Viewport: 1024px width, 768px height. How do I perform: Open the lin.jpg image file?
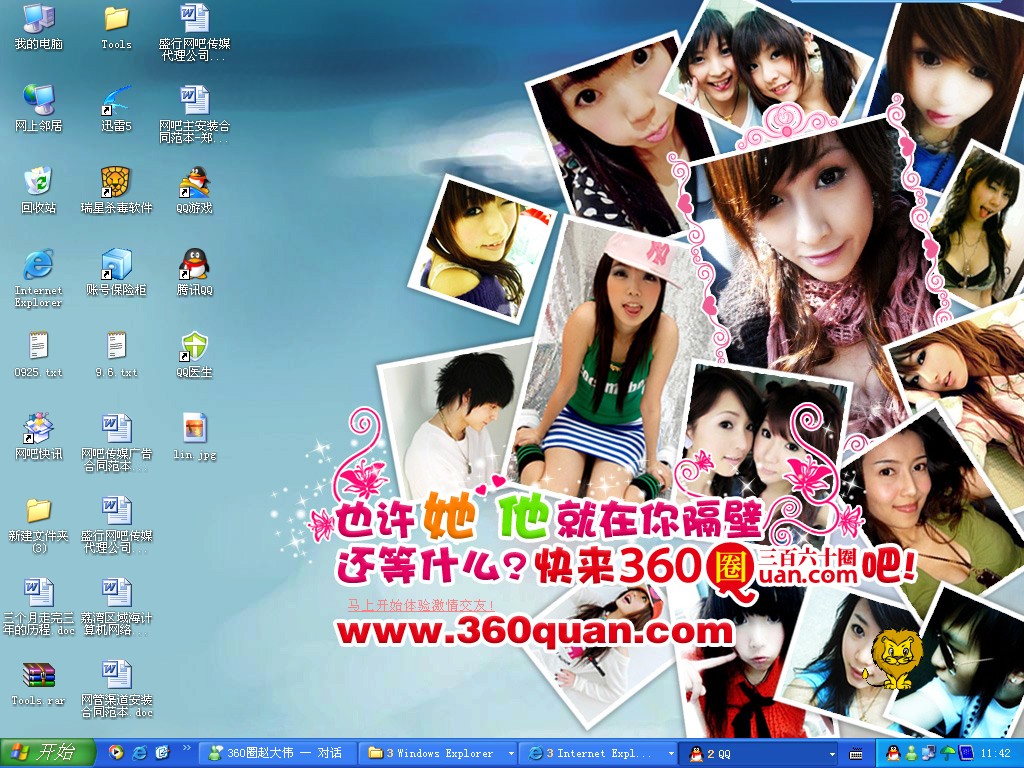pos(194,429)
